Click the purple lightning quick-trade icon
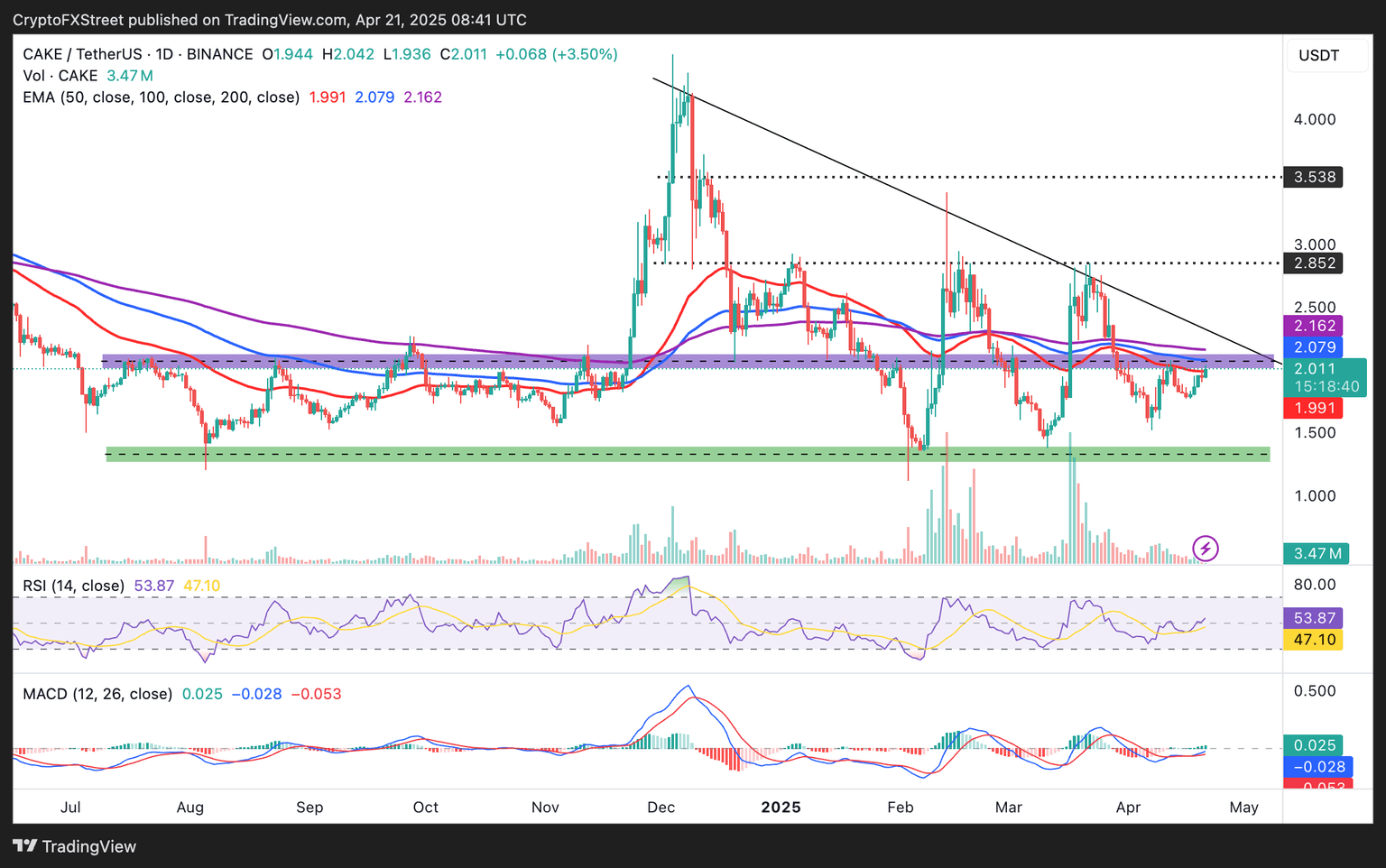The width and height of the screenshot is (1386, 868). [x=1205, y=548]
